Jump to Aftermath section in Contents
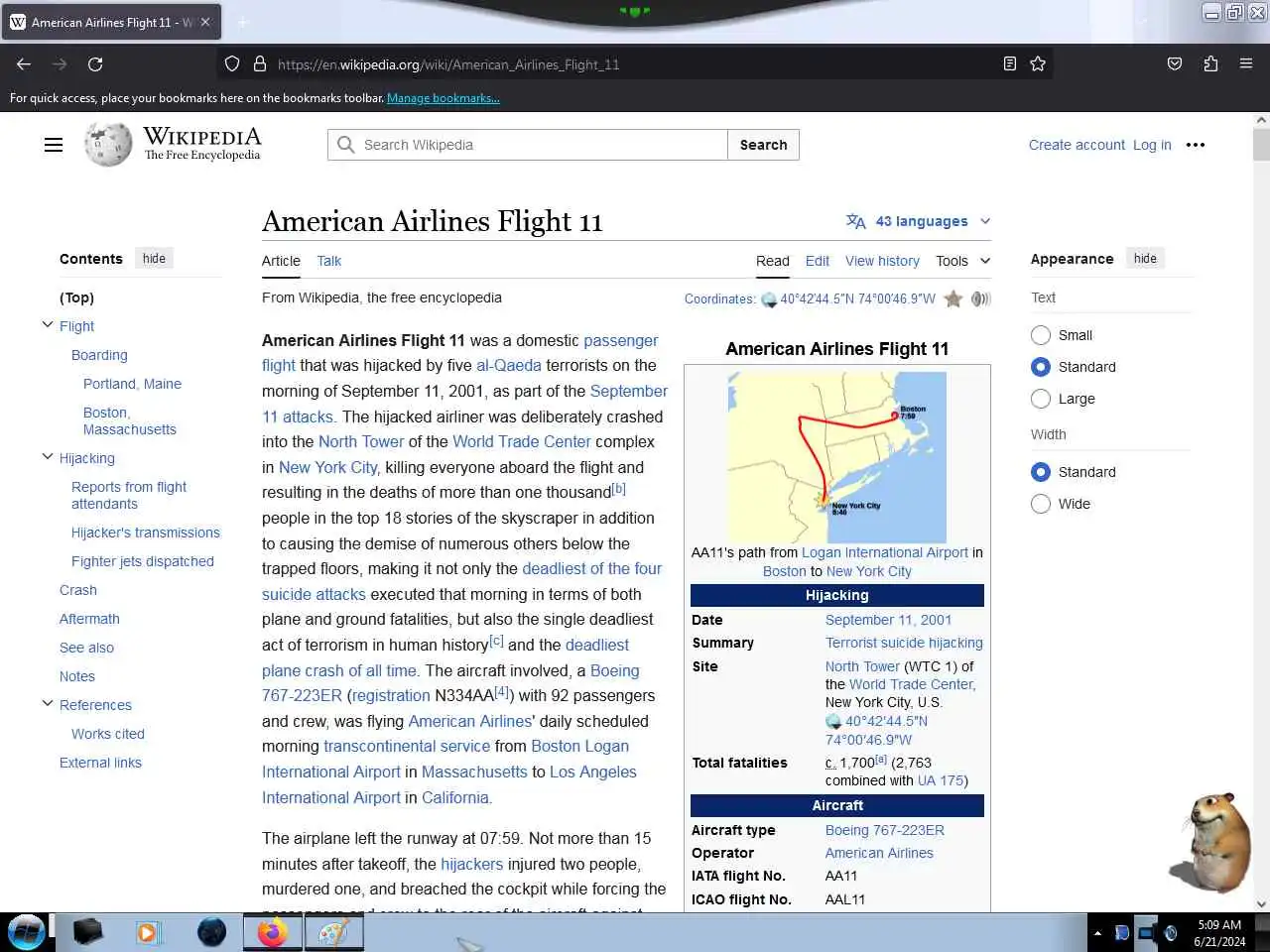Screen dimensions: 1270x952 (89, 619)
